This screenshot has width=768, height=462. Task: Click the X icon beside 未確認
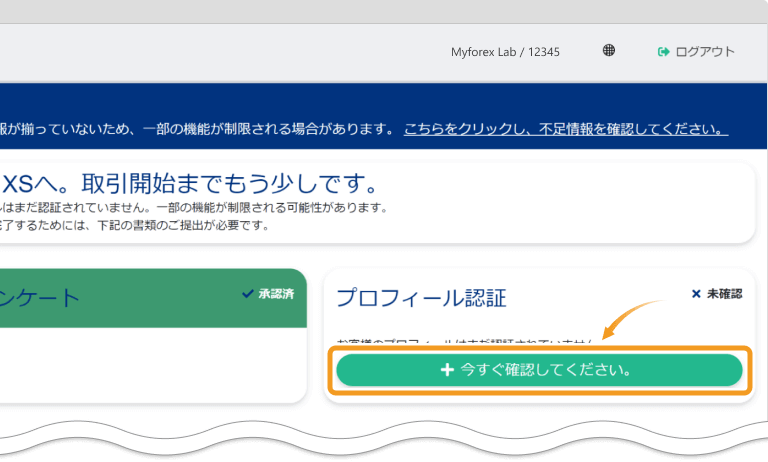coord(696,293)
